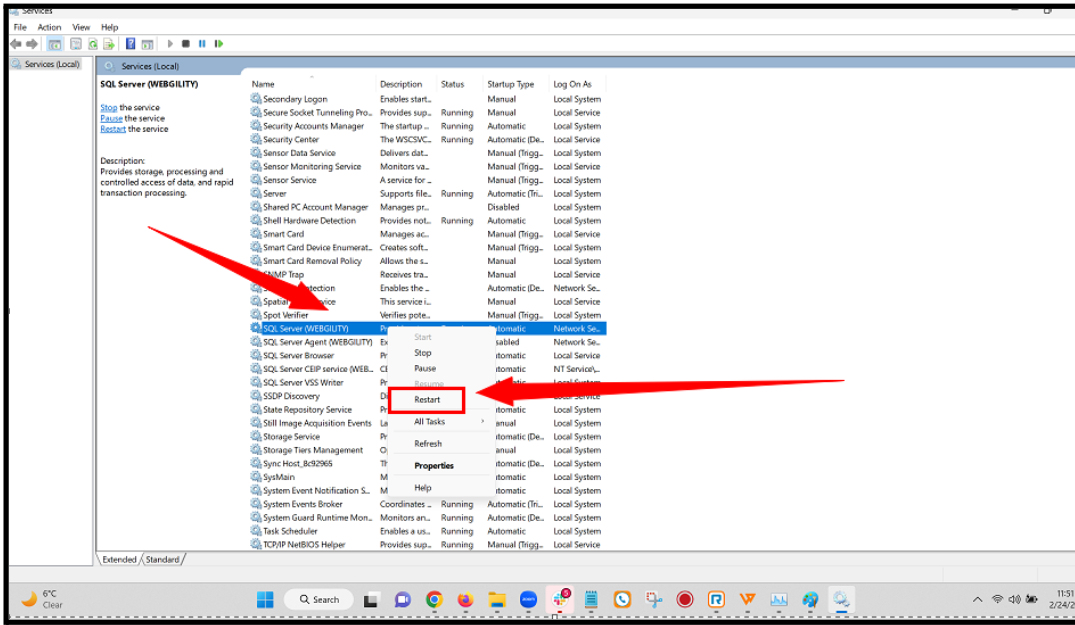Open File Explorer from the taskbar
The height and width of the screenshot is (625, 1075).
tap(497, 600)
